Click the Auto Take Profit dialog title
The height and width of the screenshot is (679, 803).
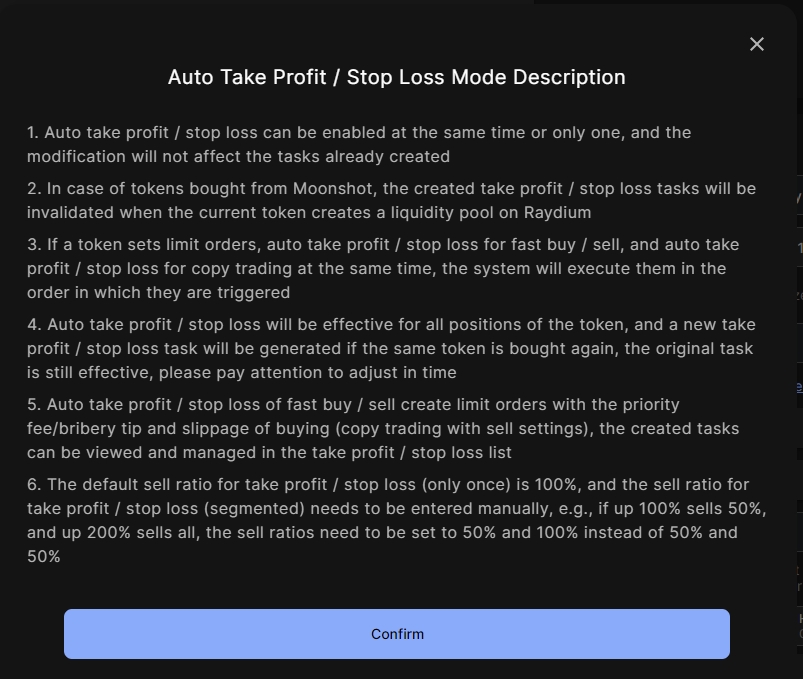(396, 77)
